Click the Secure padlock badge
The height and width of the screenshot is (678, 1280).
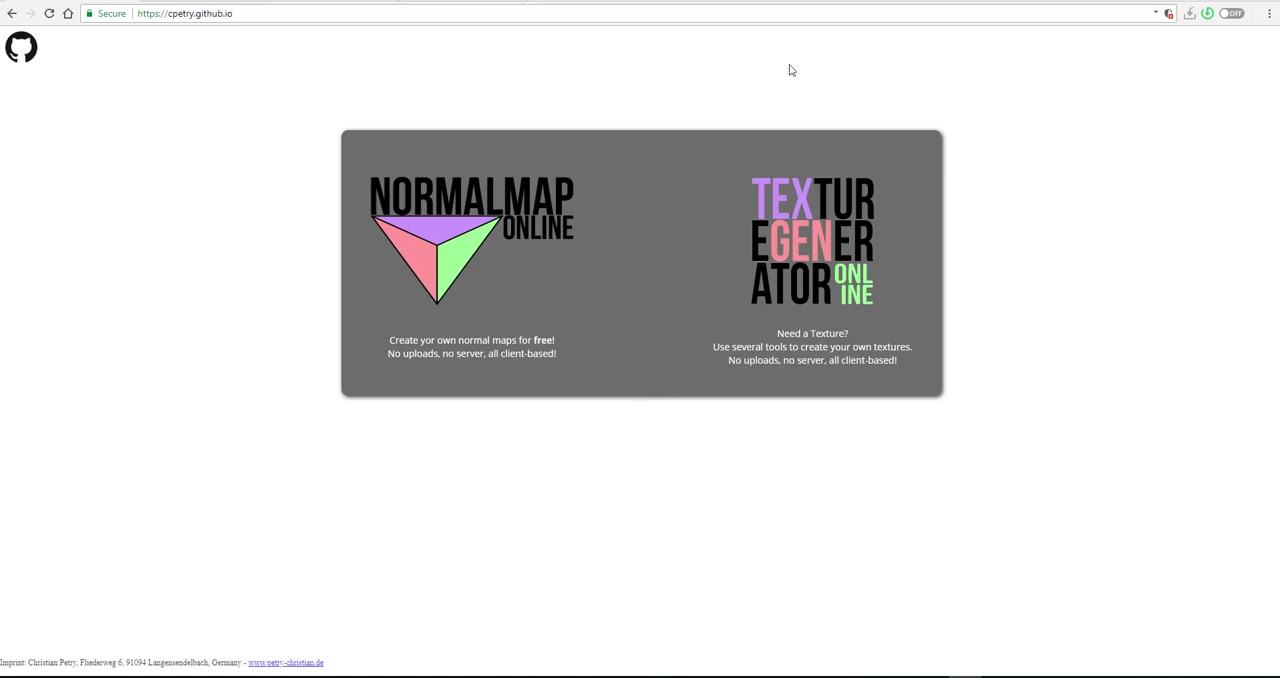(x=106, y=13)
